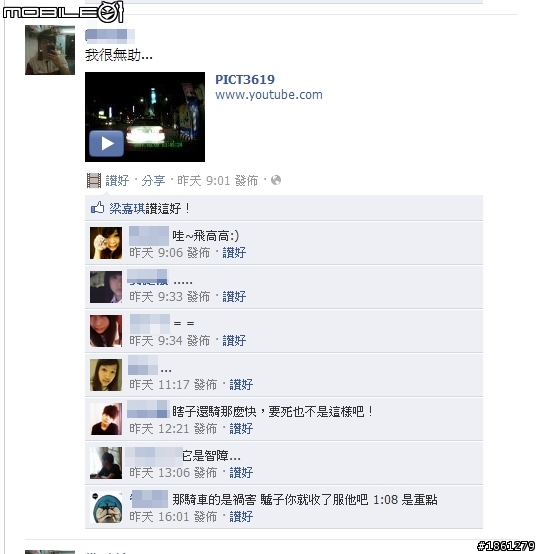This screenshot has width=542, height=554.
Task: Like the 哇~飛高高 comment
Action: (x=234, y=253)
